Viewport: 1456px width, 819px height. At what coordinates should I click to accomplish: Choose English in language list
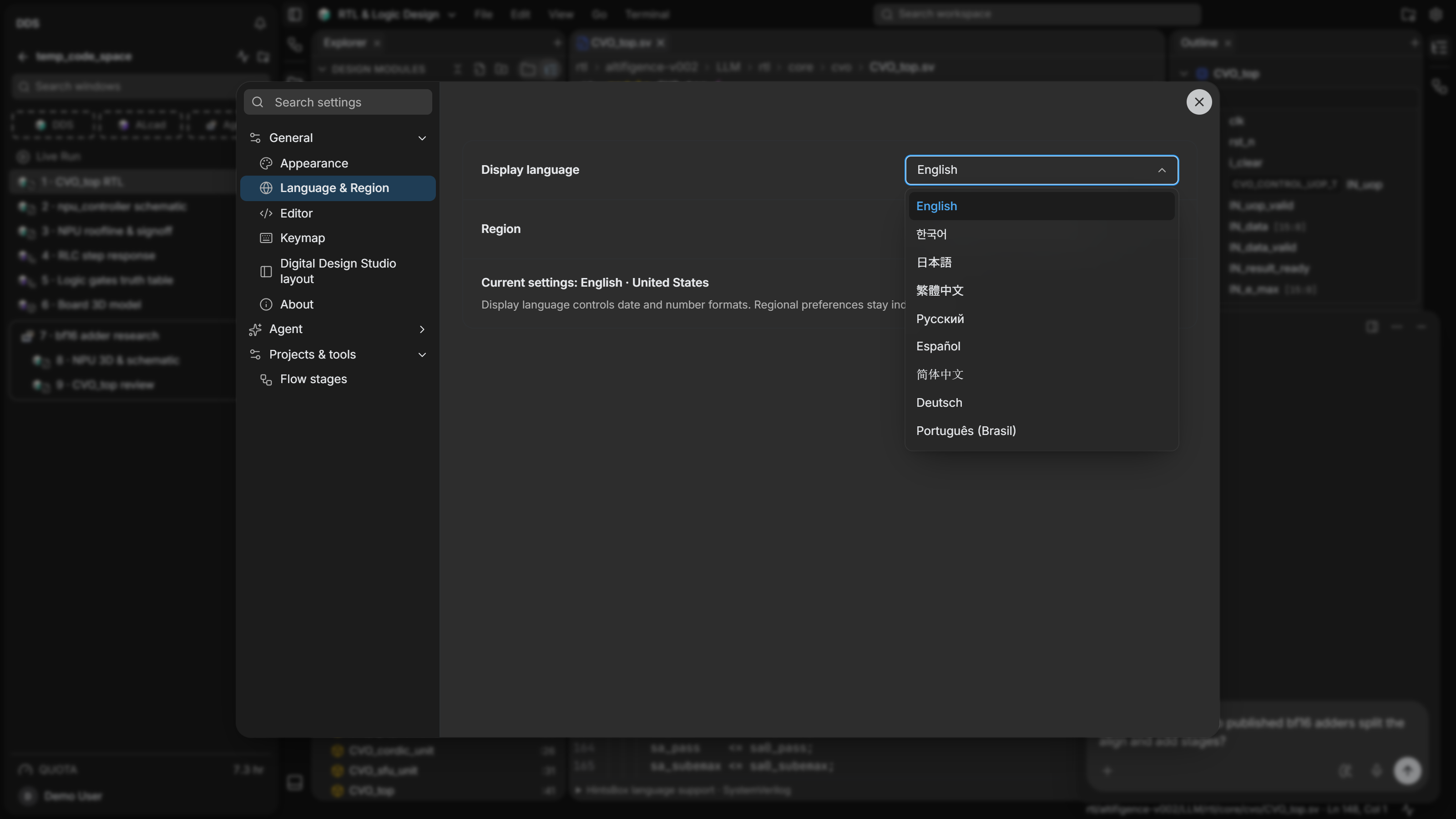point(1041,206)
